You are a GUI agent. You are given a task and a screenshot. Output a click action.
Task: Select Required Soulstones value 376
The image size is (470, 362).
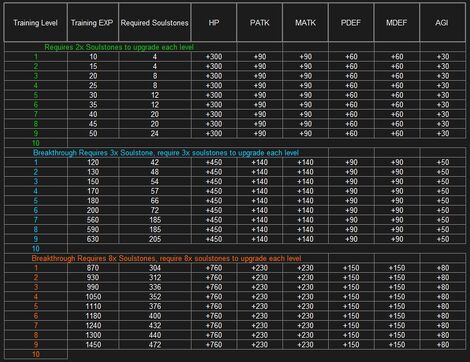coord(155,306)
